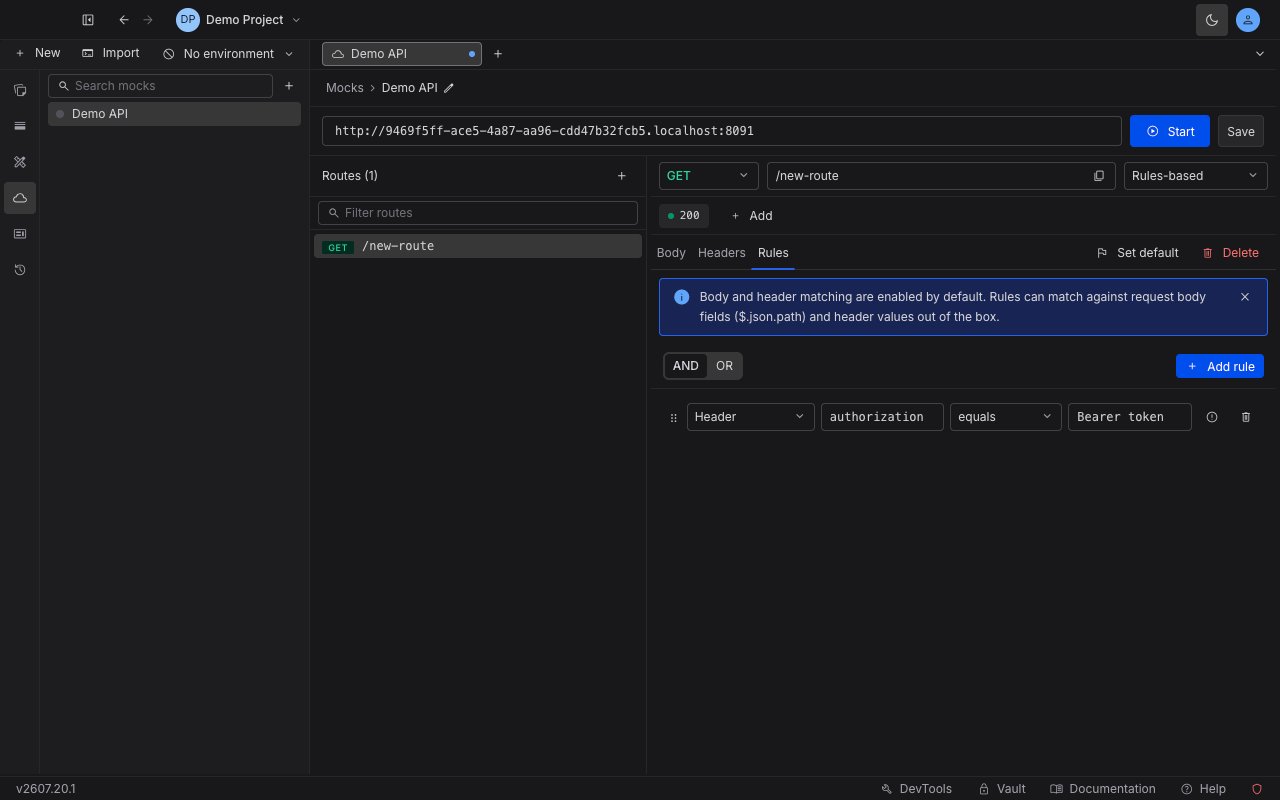The image size is (1280, 800).
Task: Copy the route path icon
Action: click(1099, 176)
